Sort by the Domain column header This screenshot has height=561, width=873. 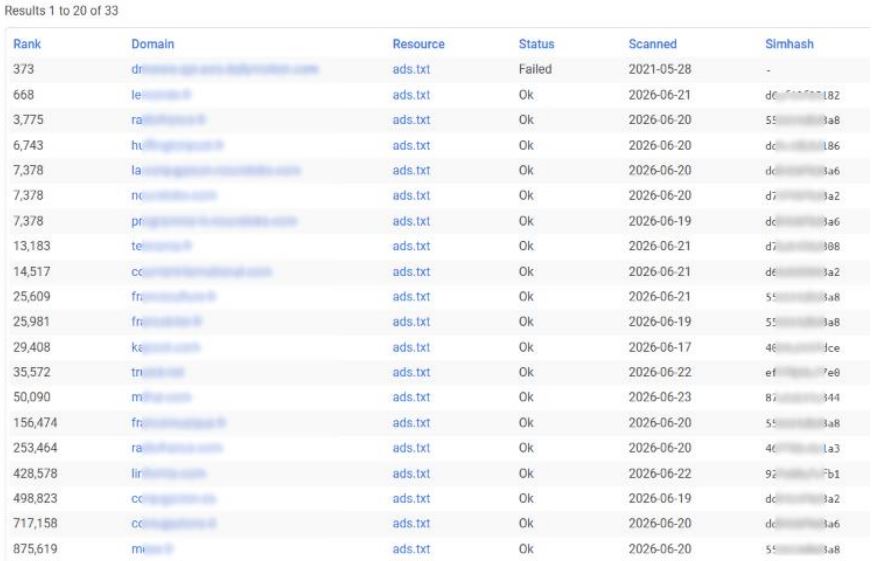point(153,44)
